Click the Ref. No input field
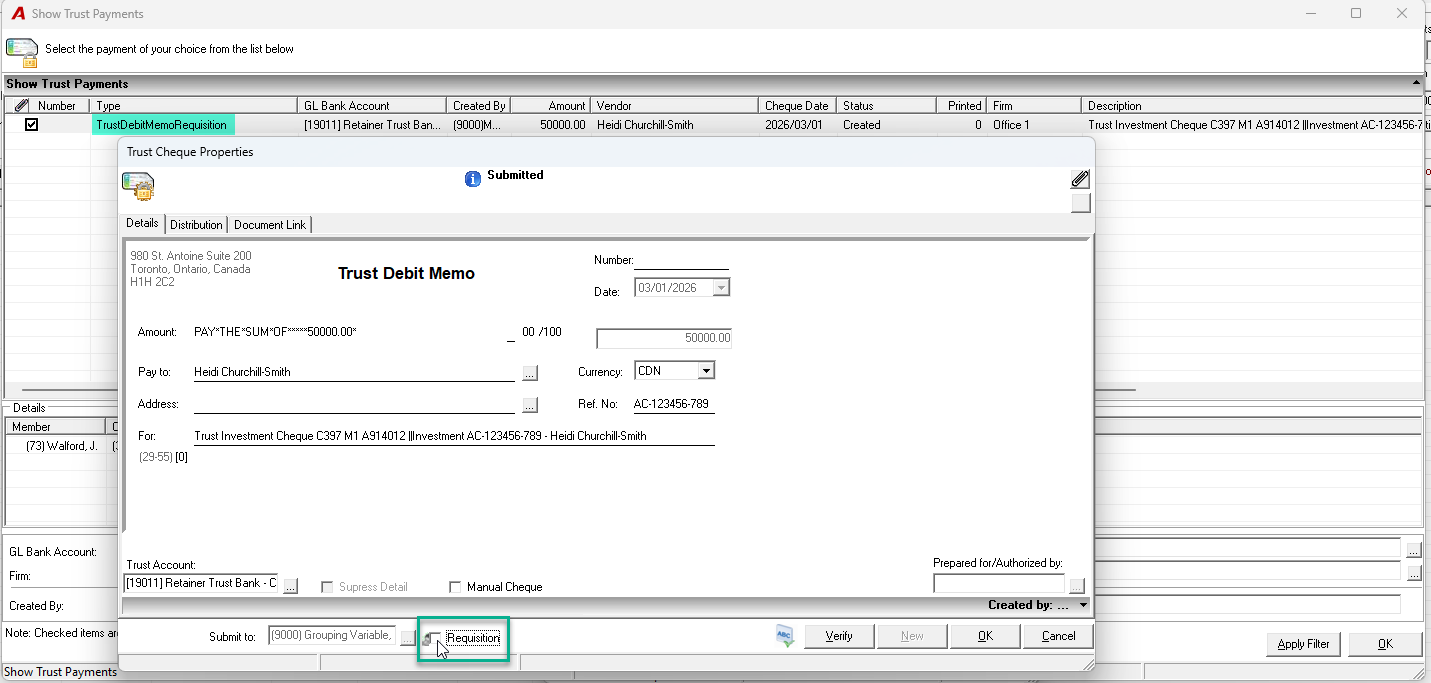 (x=674, y=404)
